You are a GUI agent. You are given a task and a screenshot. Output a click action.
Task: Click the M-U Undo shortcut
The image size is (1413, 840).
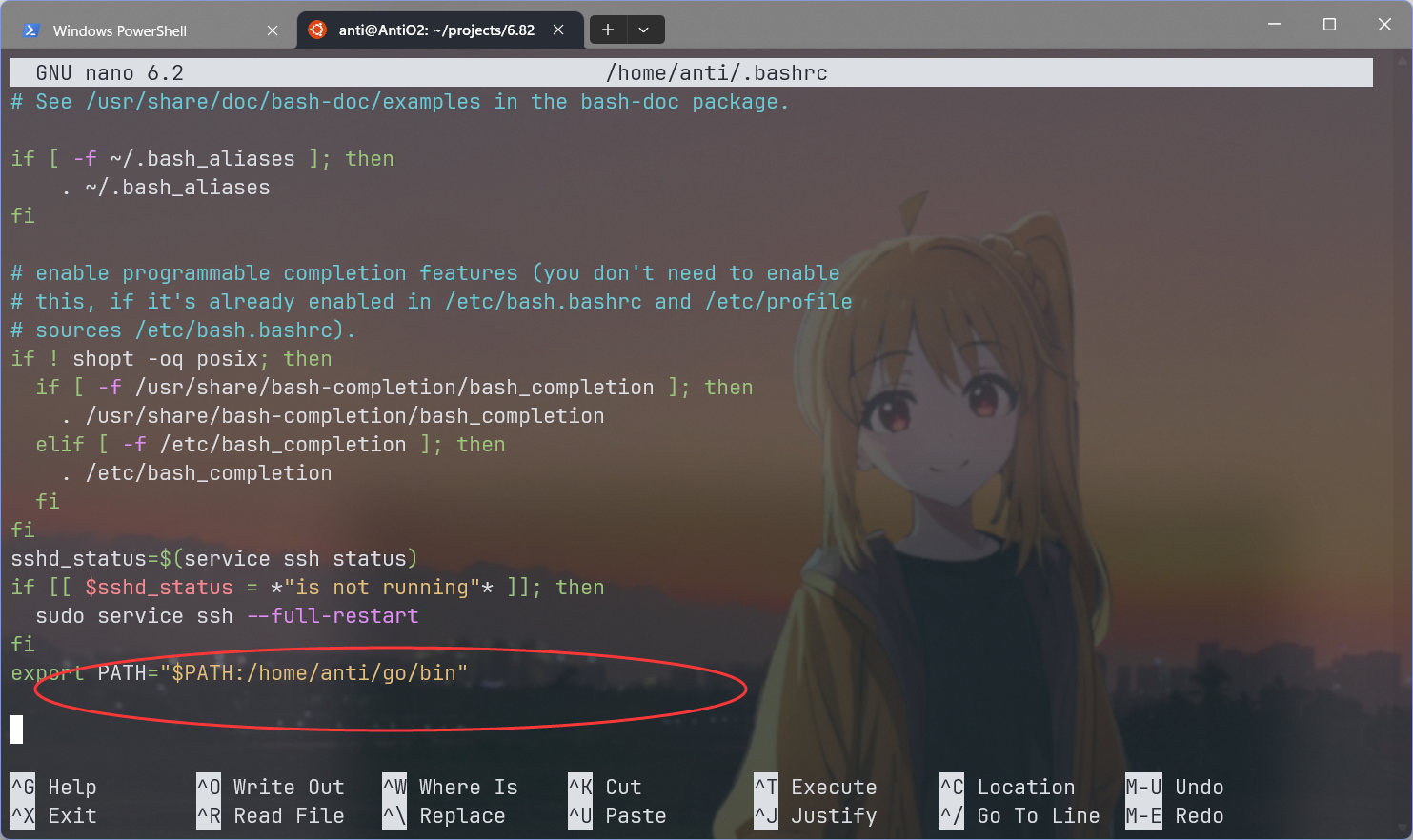pyautogui.click(x=1175, y=788)
